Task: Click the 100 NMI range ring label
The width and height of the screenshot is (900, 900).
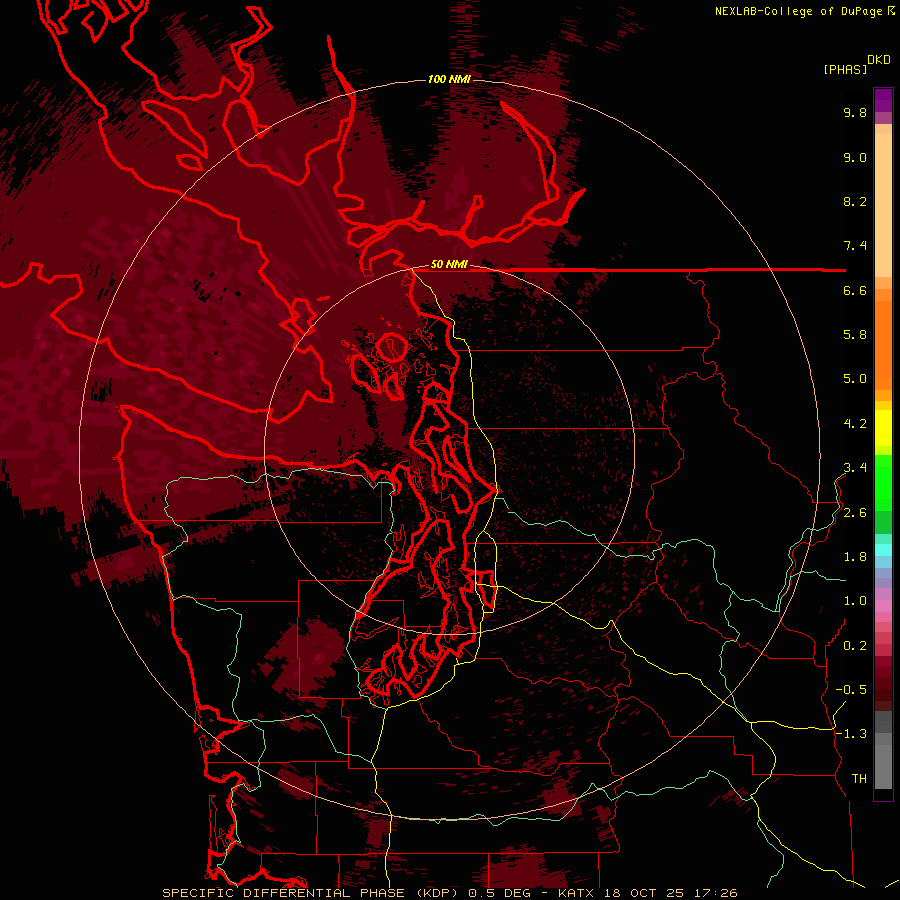Action: click(449, 79)
